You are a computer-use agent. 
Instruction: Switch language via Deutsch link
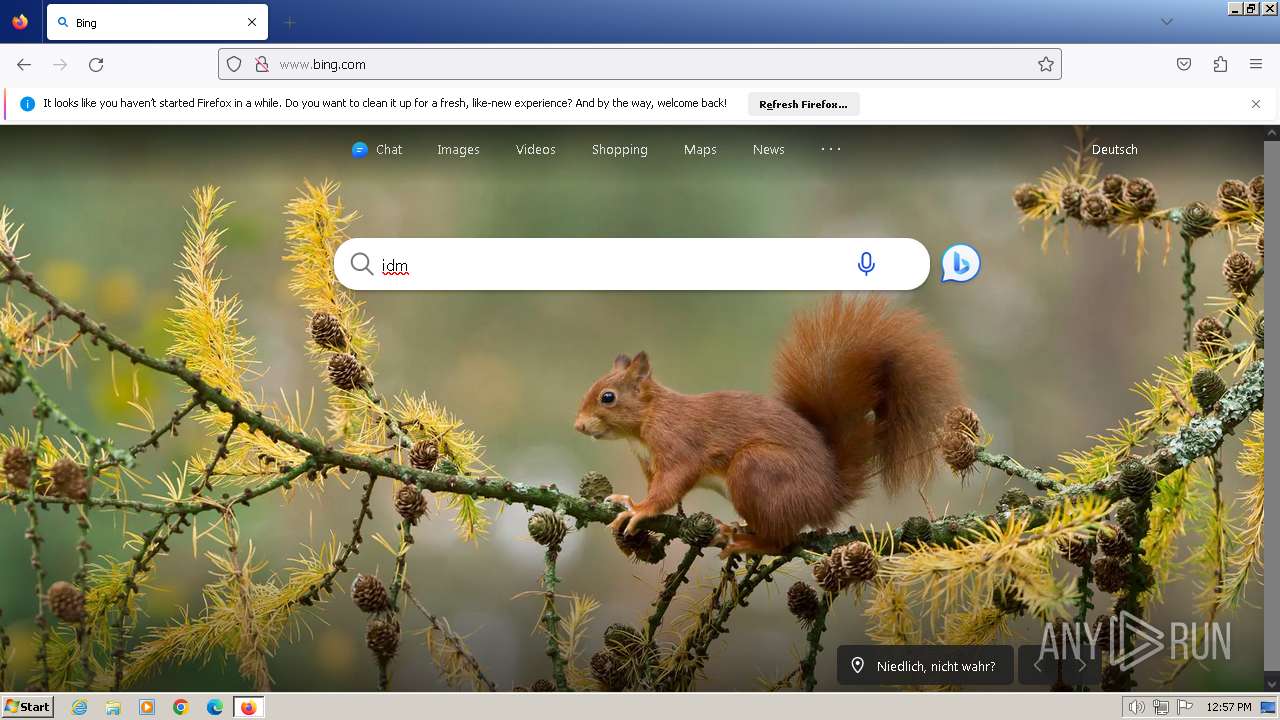coord(1114,149)
